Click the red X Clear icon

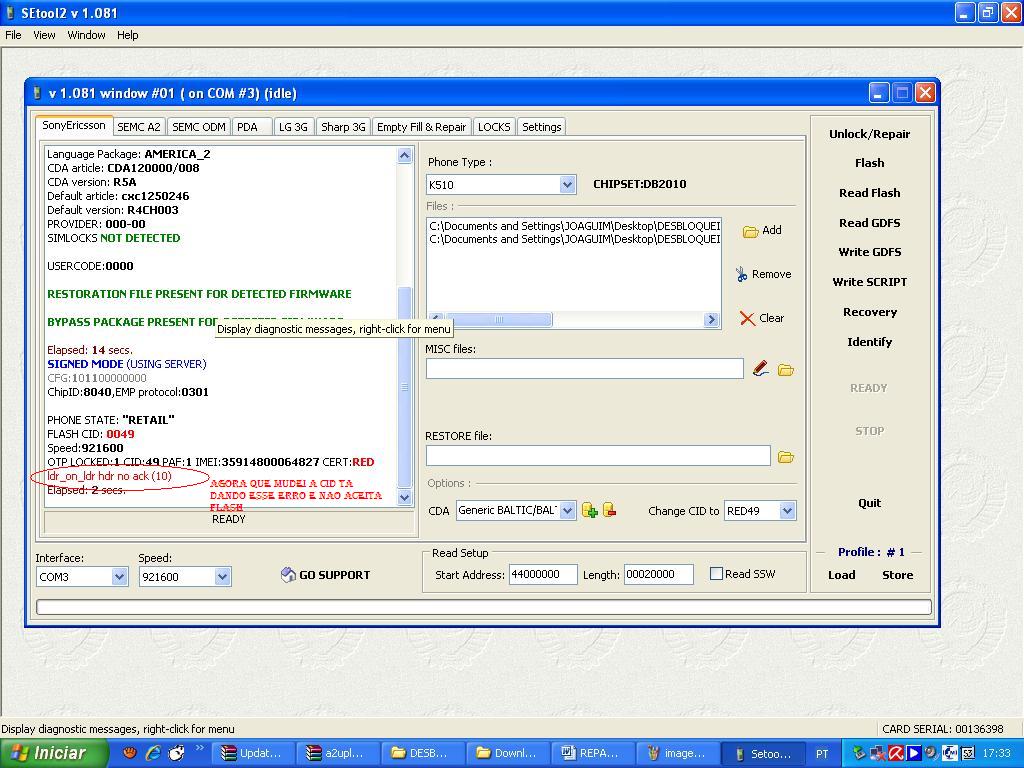tap(747, 318)
